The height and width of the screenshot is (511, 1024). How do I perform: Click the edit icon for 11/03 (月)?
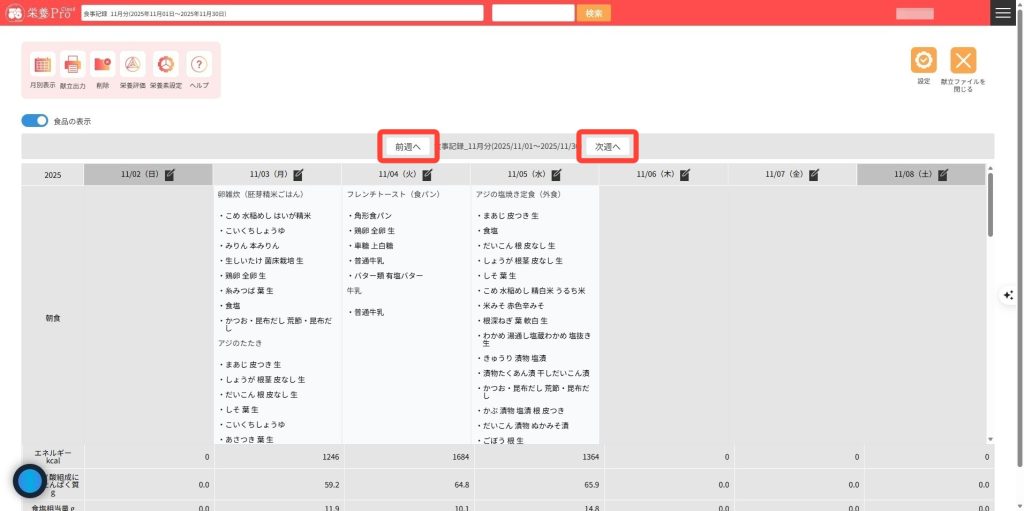coord(298,174)
